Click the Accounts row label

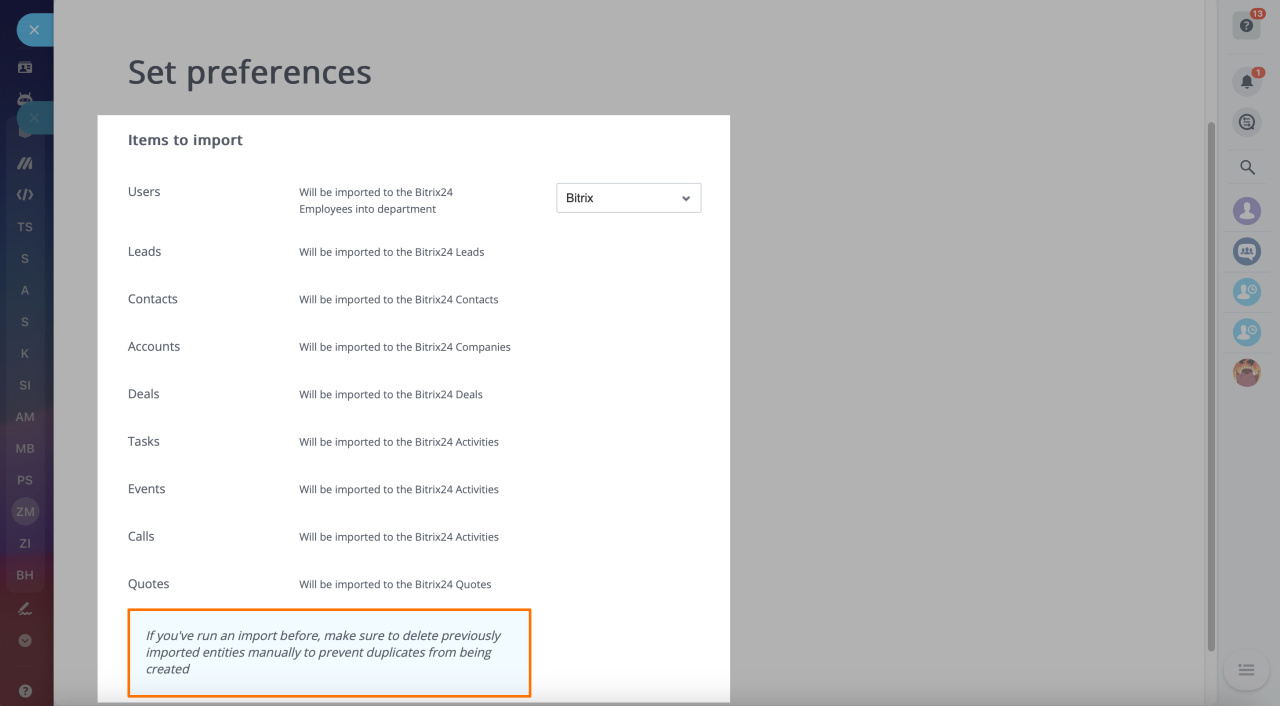(154, 347)
